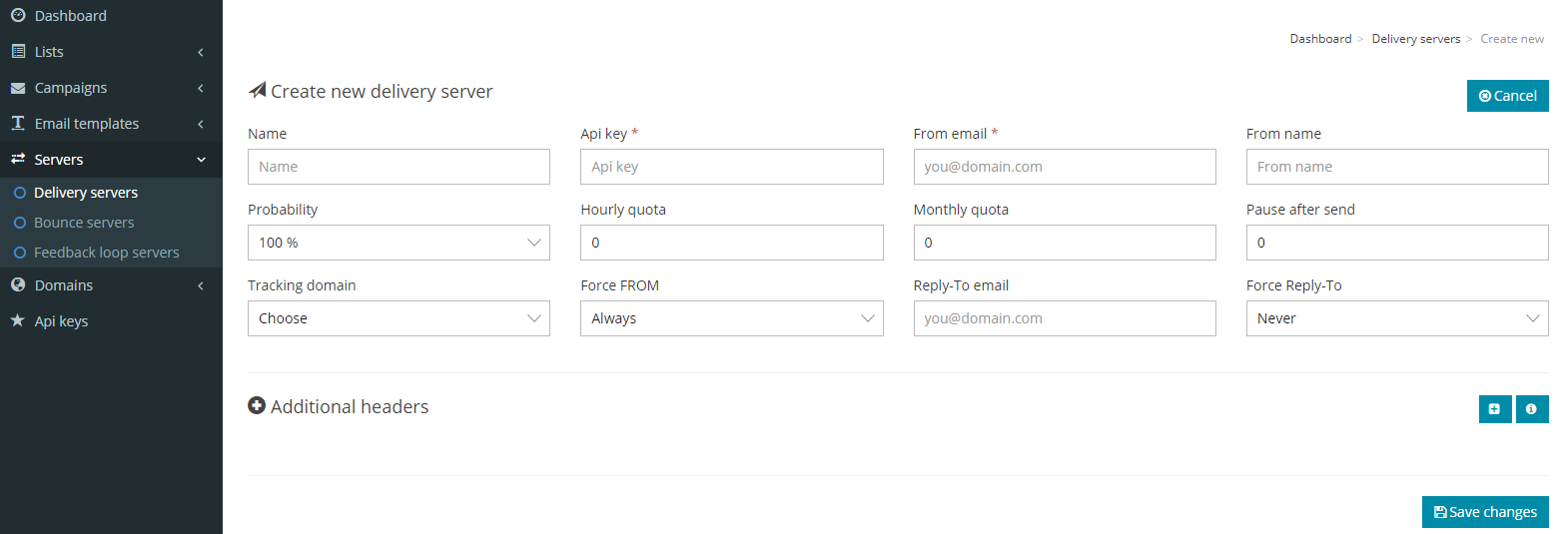Open the Probability dropdown
Image resolution: width=1568 pixels, height=534 pixels.
[x=398, y=243]
